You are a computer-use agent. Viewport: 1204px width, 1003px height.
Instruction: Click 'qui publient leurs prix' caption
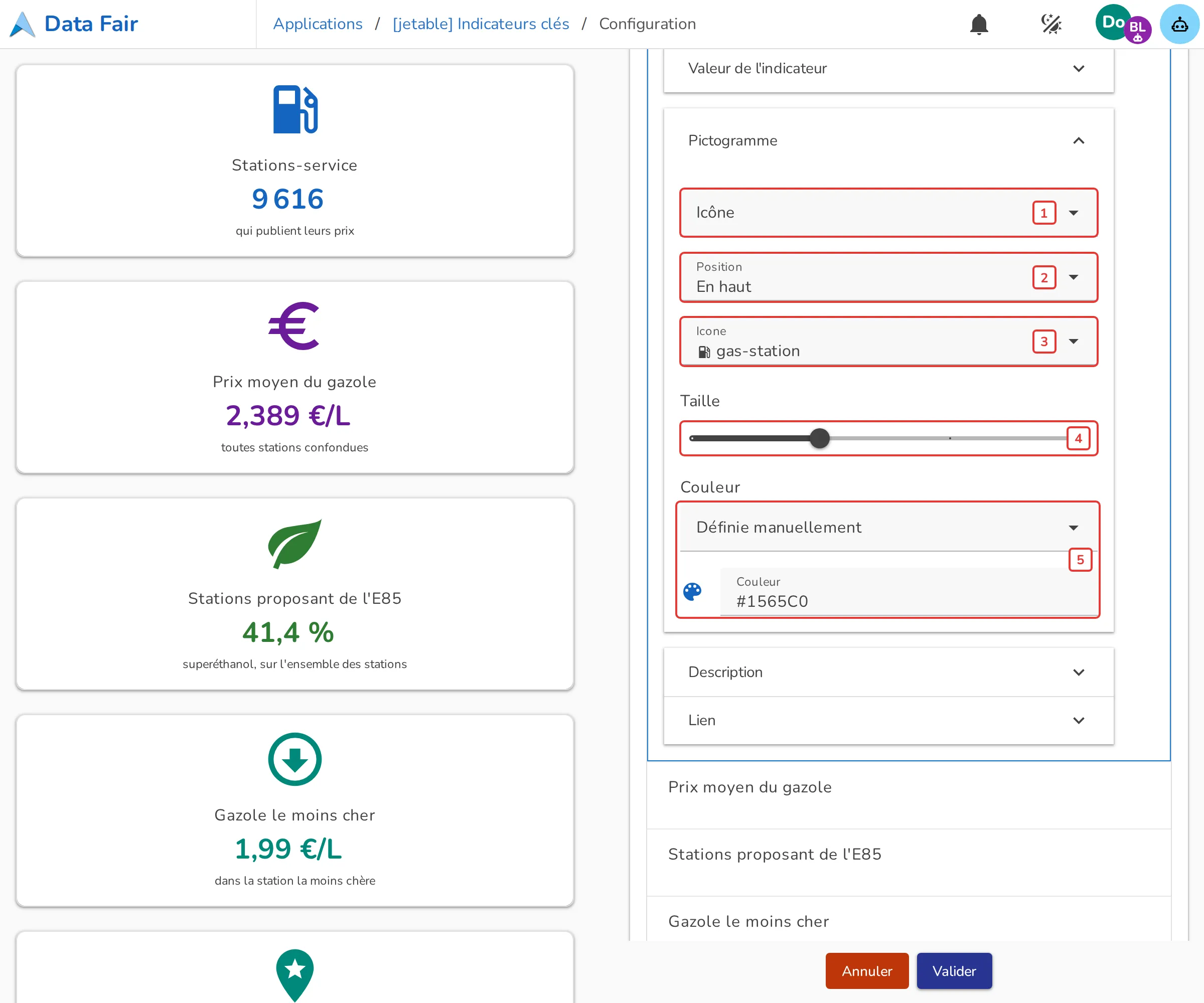pyautogui.click(x=294, y=230)
